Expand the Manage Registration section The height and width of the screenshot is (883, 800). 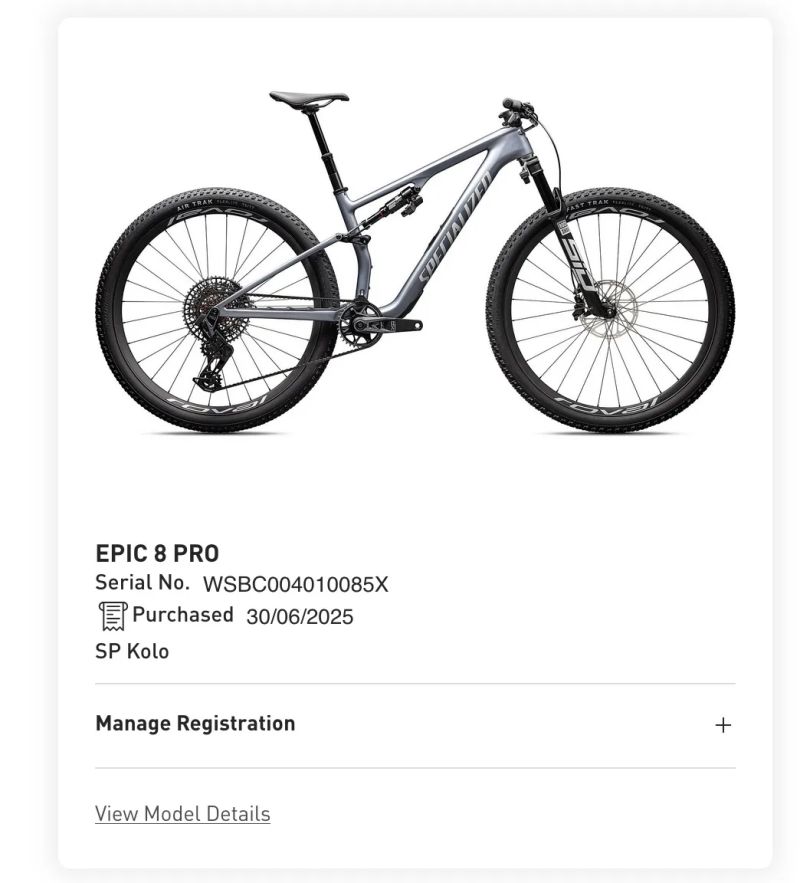click(x=195, y=722)
